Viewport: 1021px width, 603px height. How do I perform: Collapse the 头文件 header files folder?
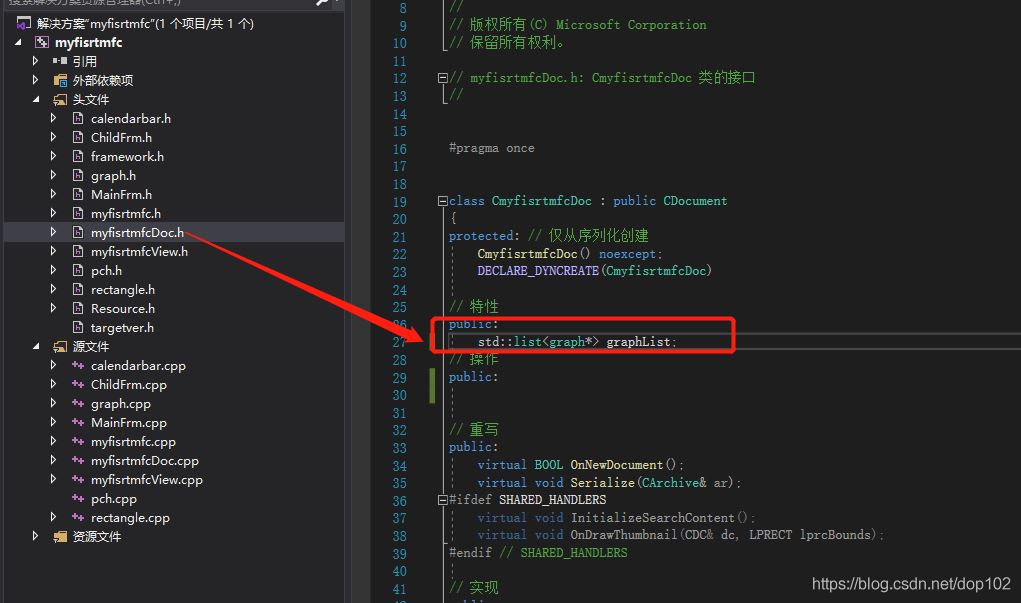(x=36, y=100)
